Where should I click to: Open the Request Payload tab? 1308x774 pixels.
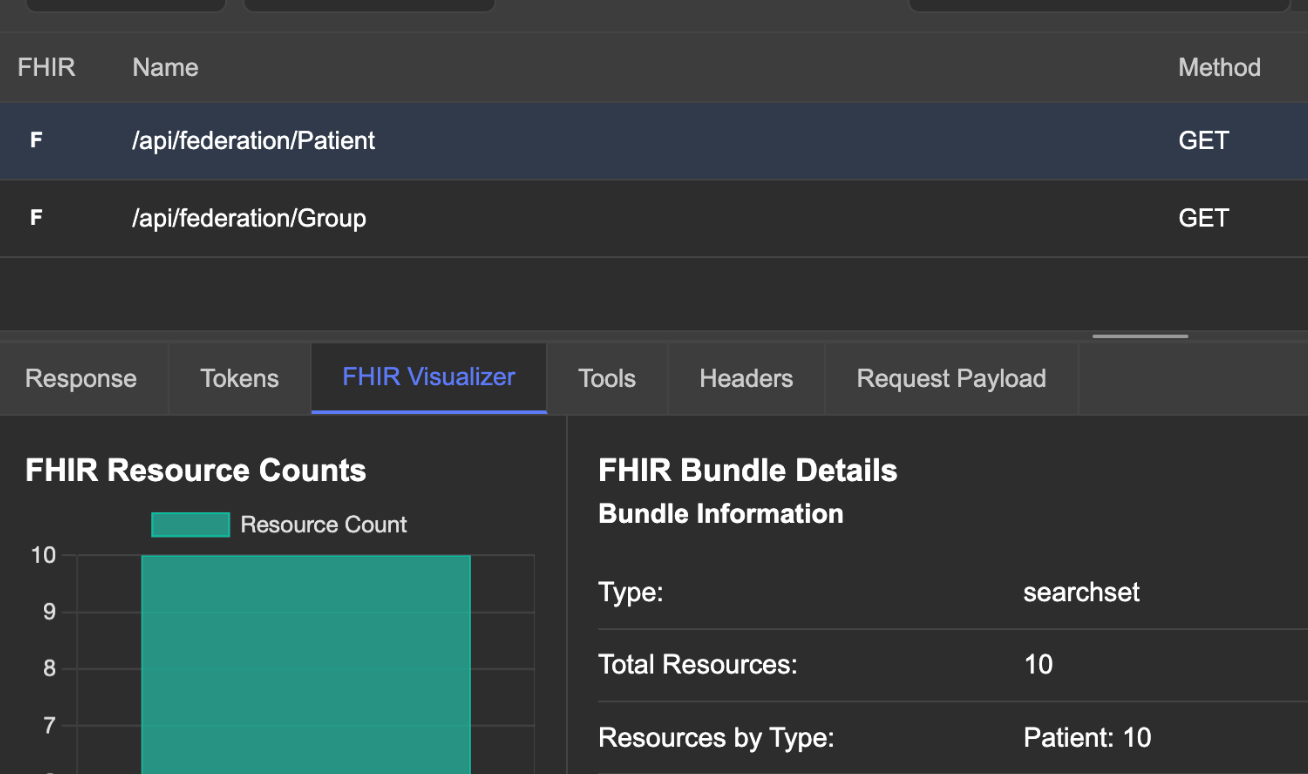tap(950, 378)
